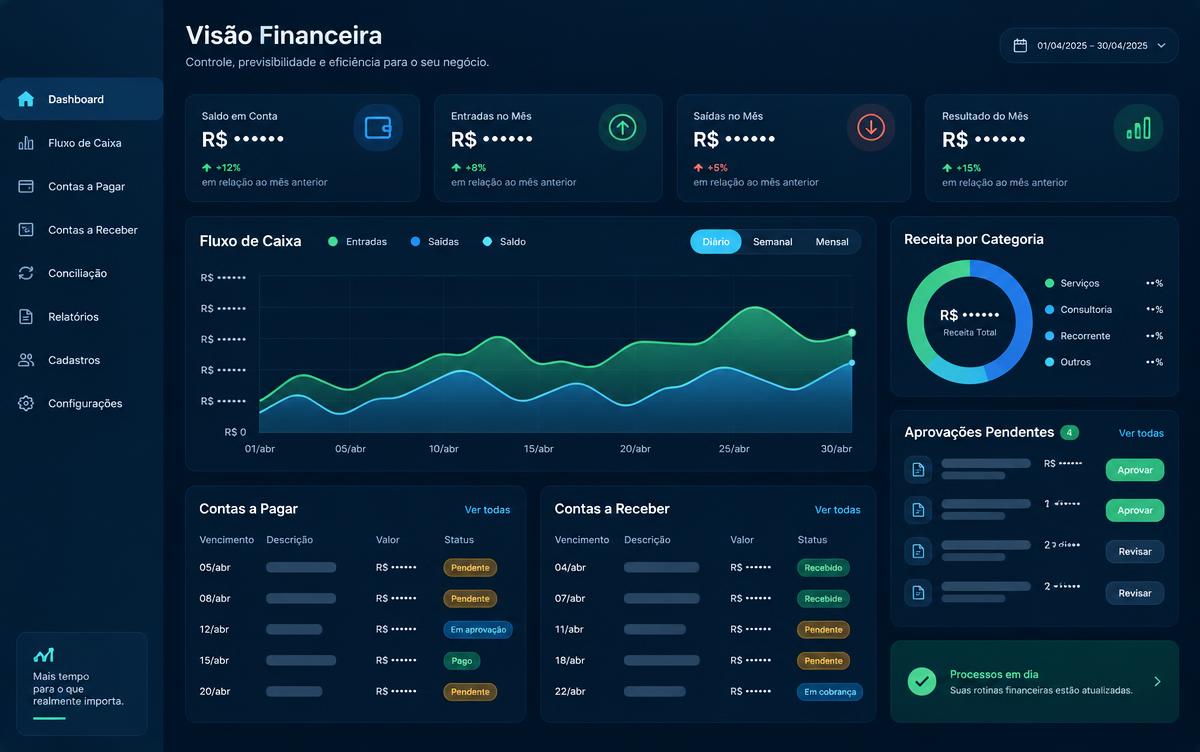Toggle the Saldo series in chart legend
This screenshot has width=1200, height=752.
tap(504, 242)
